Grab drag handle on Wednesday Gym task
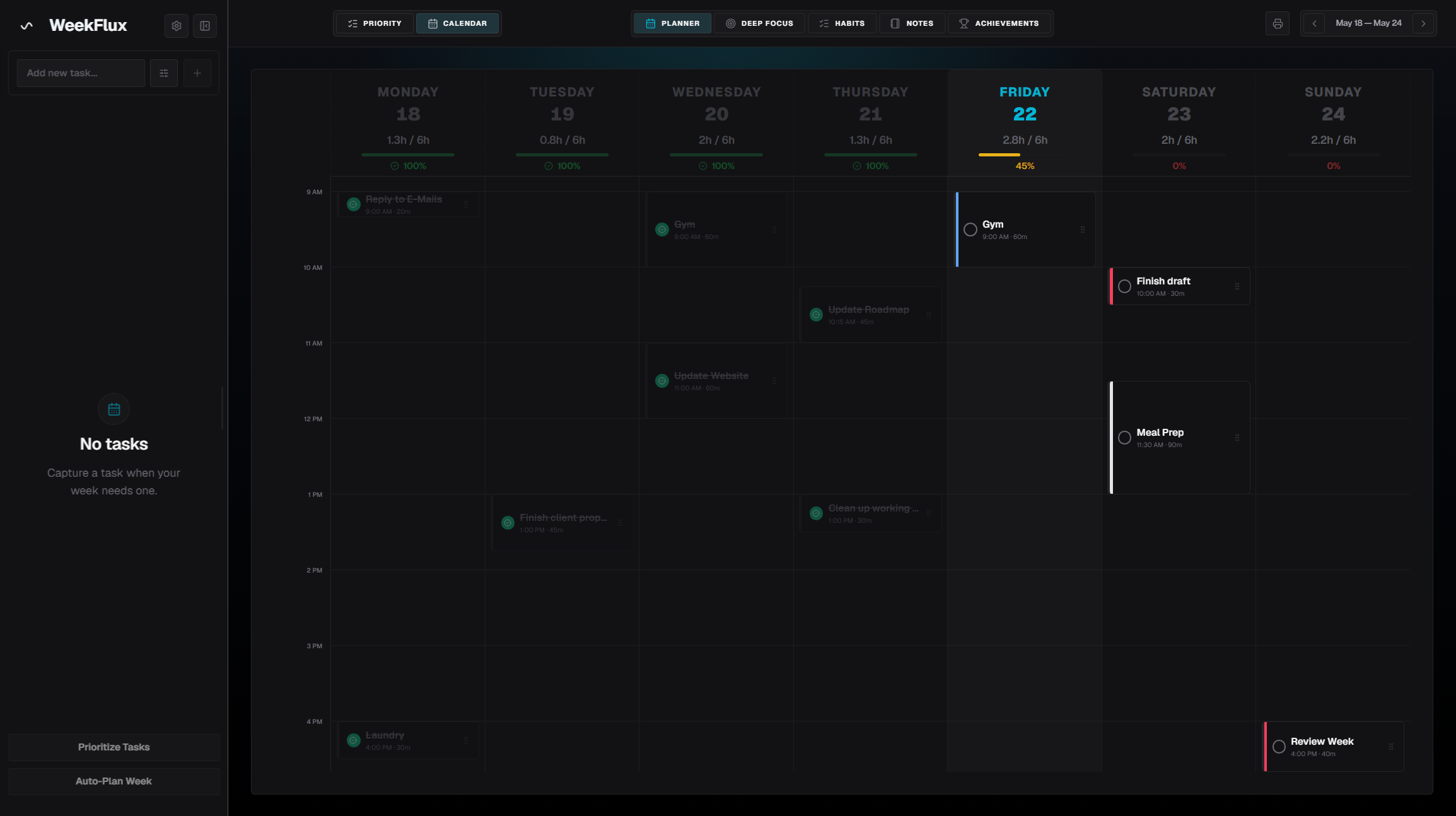1456x816 pixels. pos(774,230)
